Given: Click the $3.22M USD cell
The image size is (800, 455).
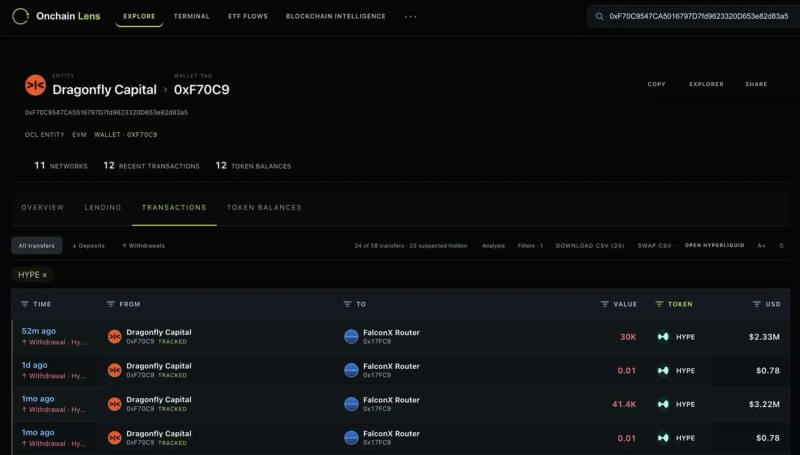Looking at the screenshot, I should click(764, 404).
